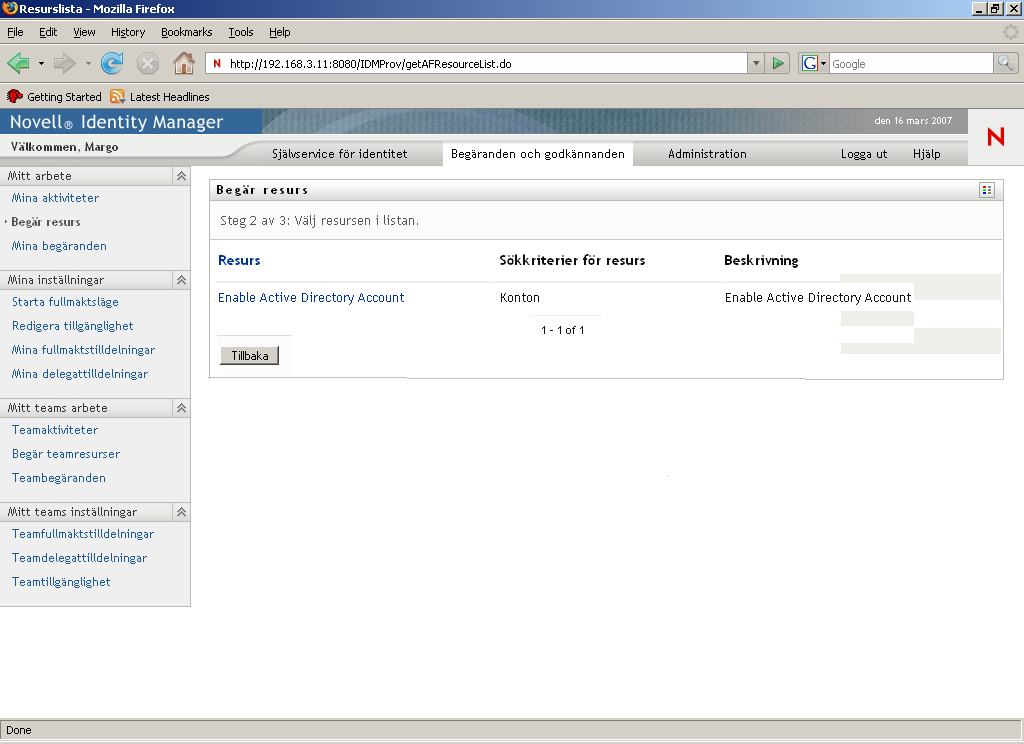Open the Edit menu
The width and height of the screenshot is (1024, 744).
48,32
